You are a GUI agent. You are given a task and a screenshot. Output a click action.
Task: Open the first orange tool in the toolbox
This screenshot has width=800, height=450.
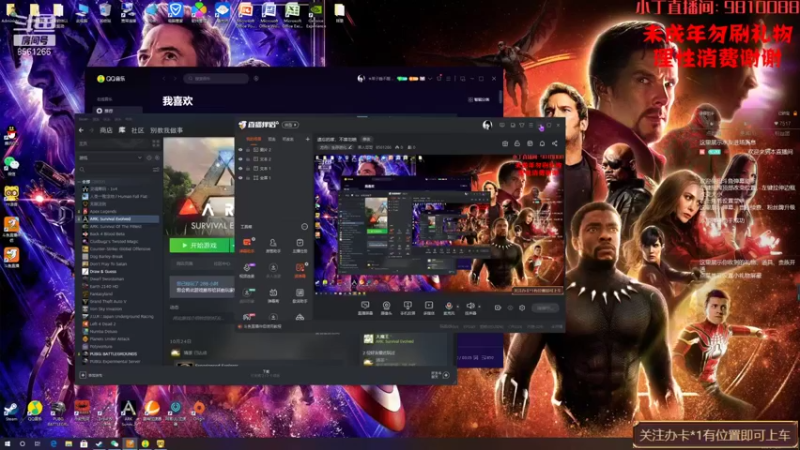pos(247,244)
